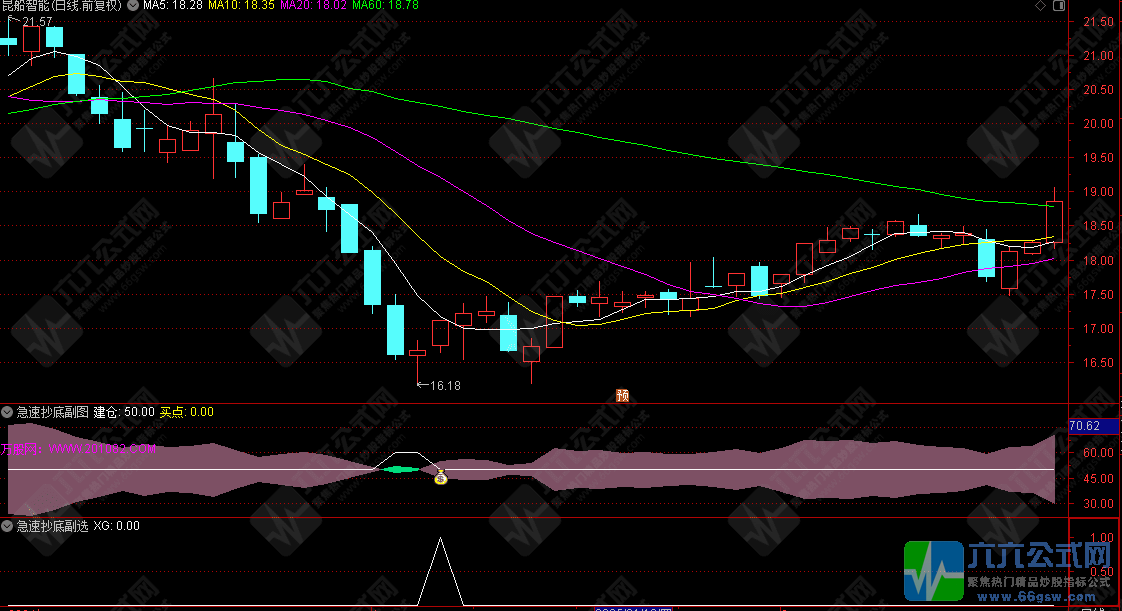1122x611 pixels.
Task: Click the 六六公式网 logo in the corner
Action: click(x=1010, y=571)
